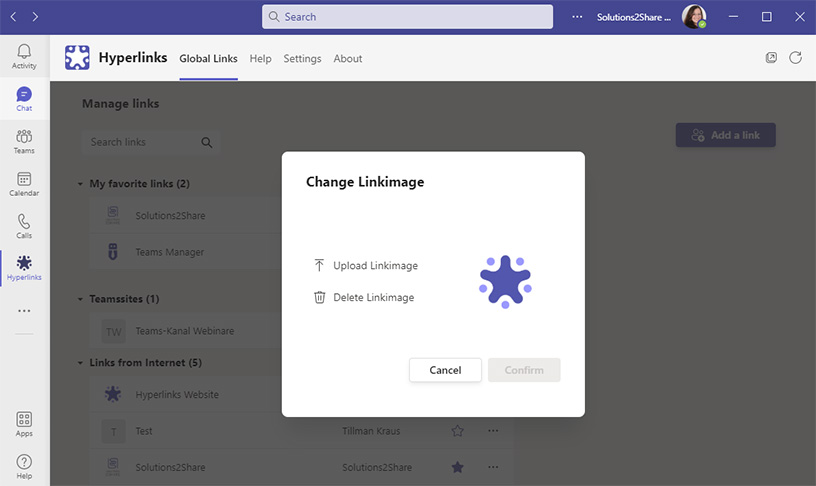Click the Solutions2Share creator column entry
Image resolution: width=816 pixels, height=486 pixels.
point(377,467)
